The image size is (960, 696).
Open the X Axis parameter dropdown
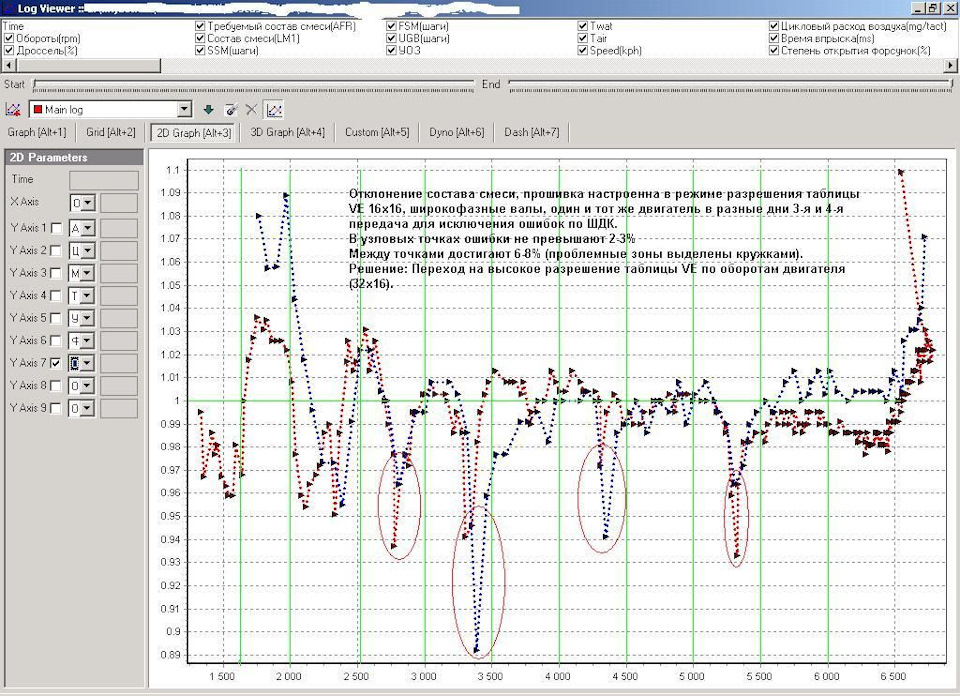tap(88, 202)
